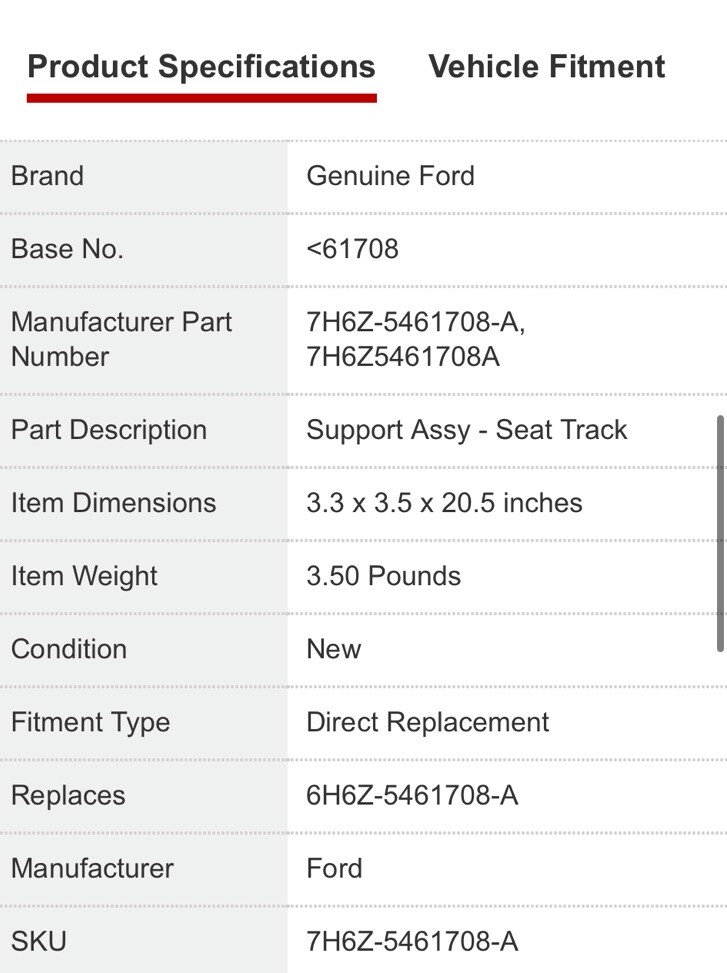Click the "6H6Z-5461708-A" replaces part number
727x973 pixels.
(x=412, y=795)
